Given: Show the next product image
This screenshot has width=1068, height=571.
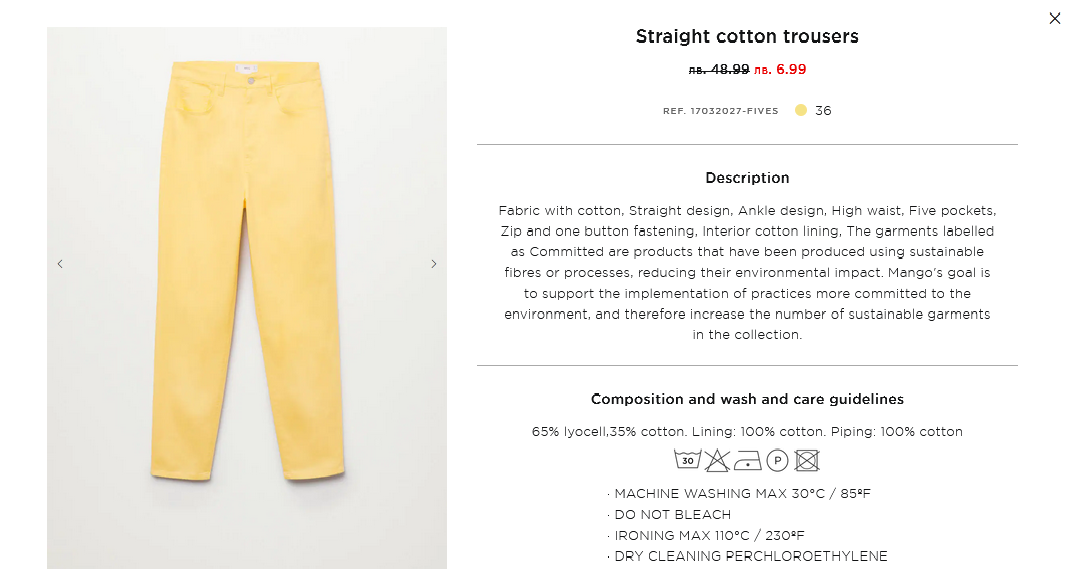Looking at the screenshot, I should tap(433, 264).
